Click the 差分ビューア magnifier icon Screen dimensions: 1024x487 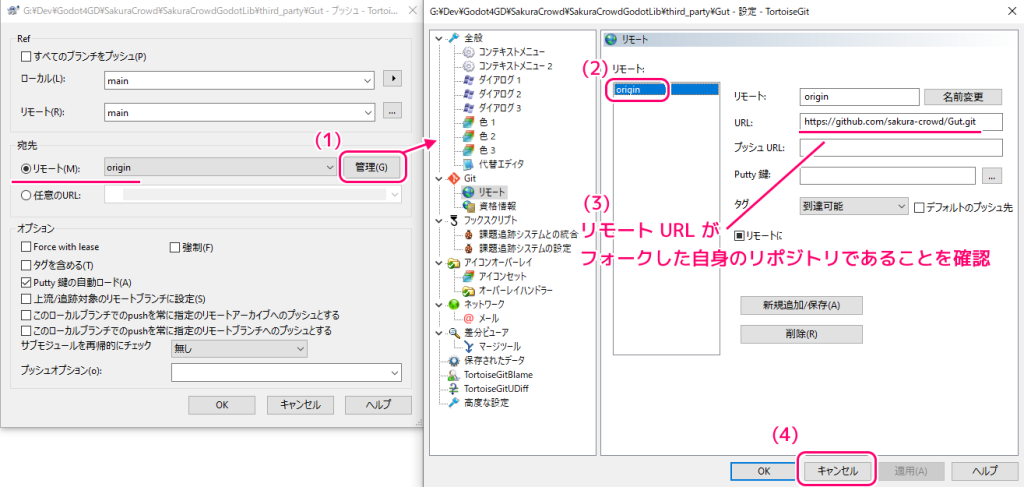(x=455, y=332)
